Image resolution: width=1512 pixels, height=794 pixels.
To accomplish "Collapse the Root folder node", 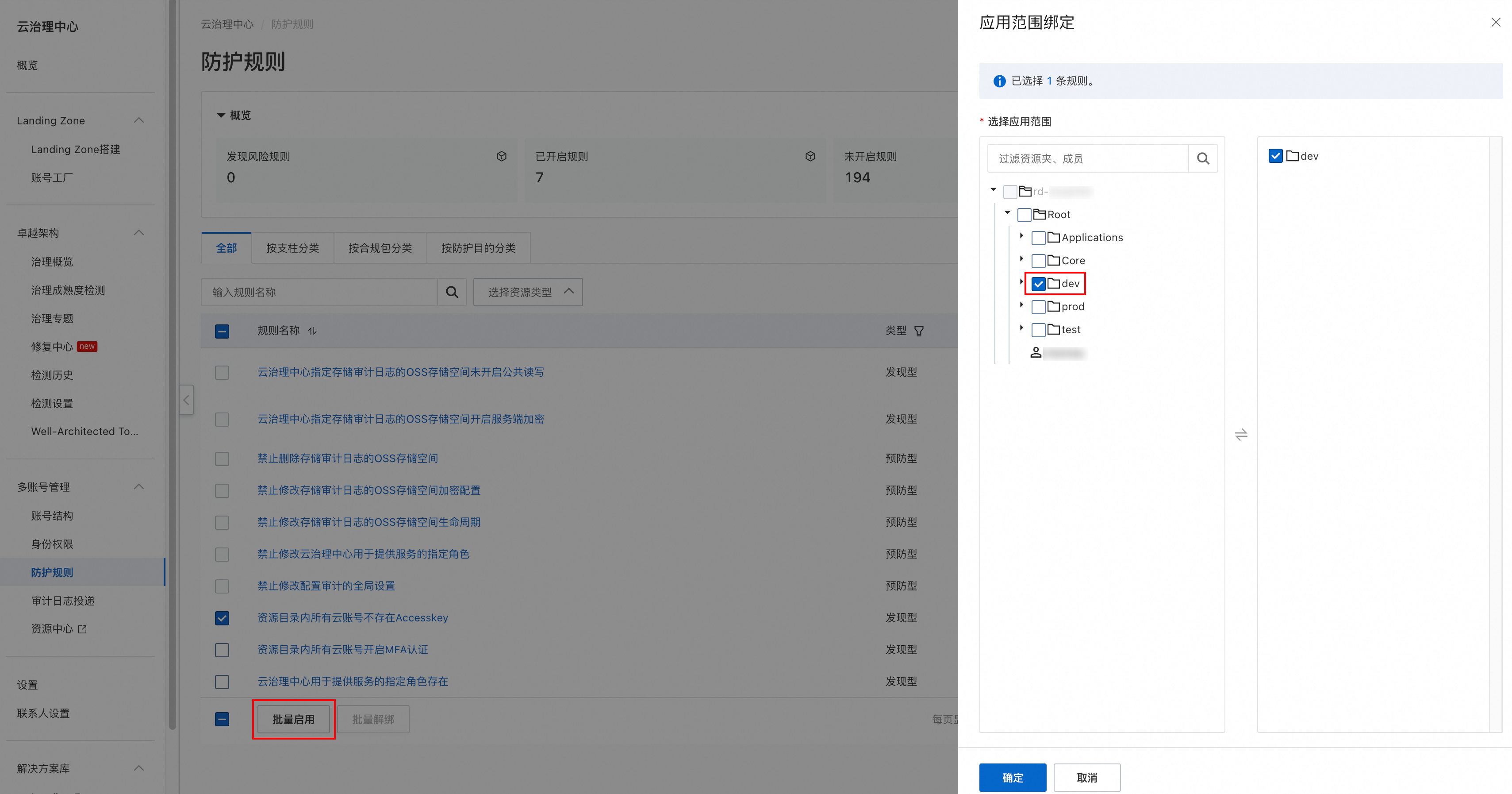I will tap(1007, 212).
